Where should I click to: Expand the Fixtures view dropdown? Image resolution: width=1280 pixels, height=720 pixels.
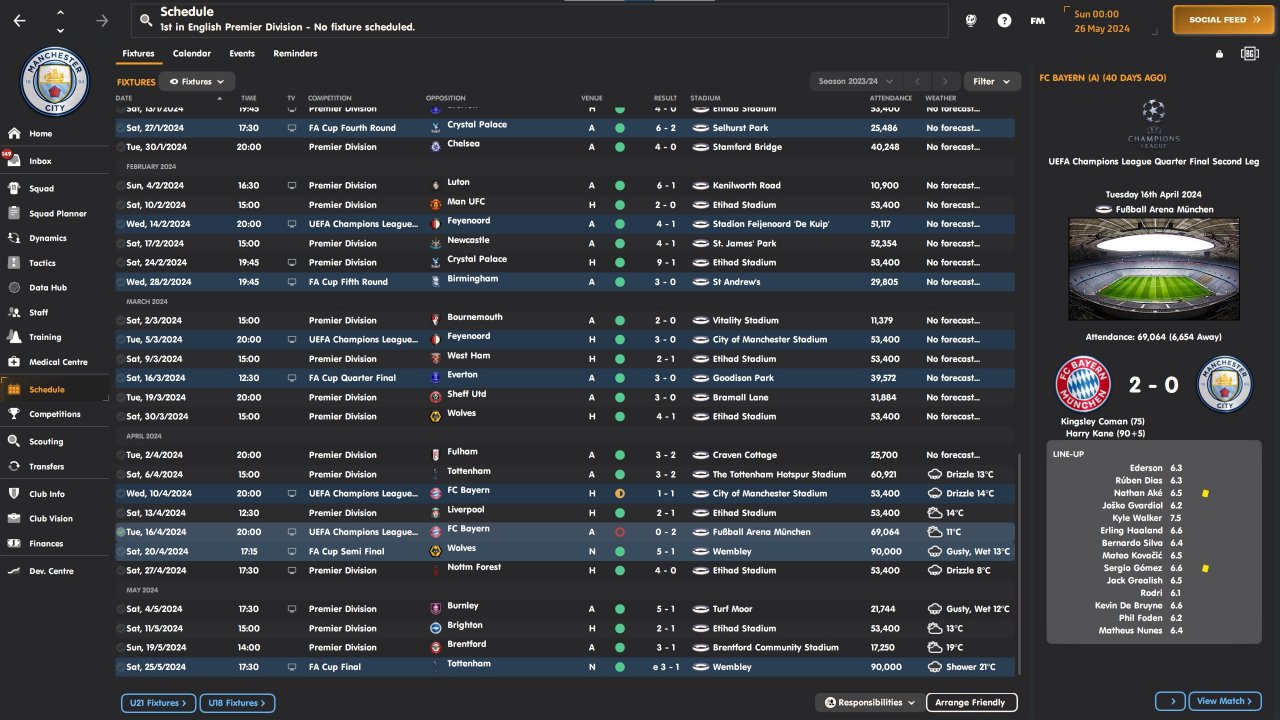point(197,81)
